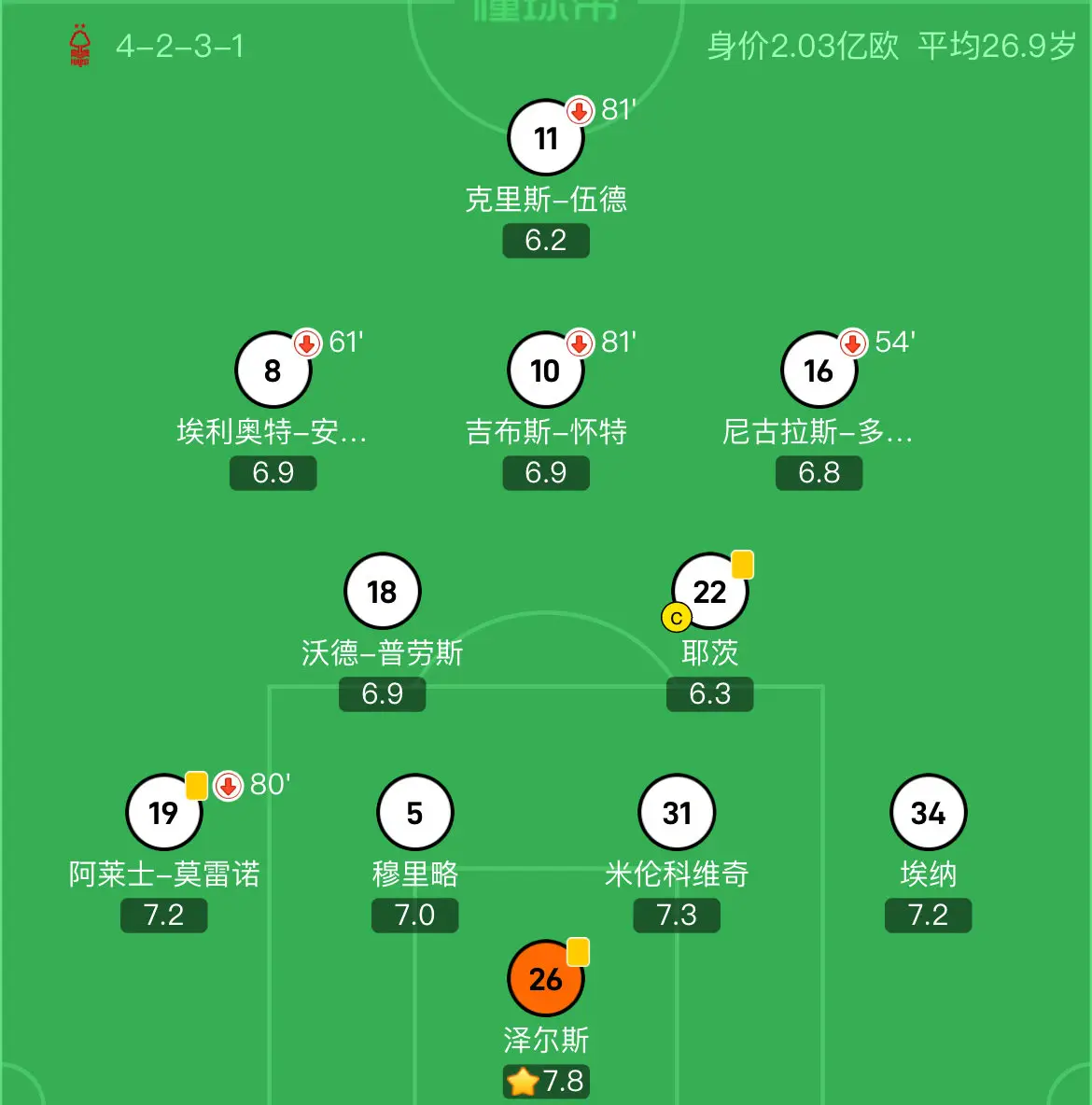
Task: Tap the star icon in 7.8 rating
Action: pyautogui.click(x=523, y=1082)
